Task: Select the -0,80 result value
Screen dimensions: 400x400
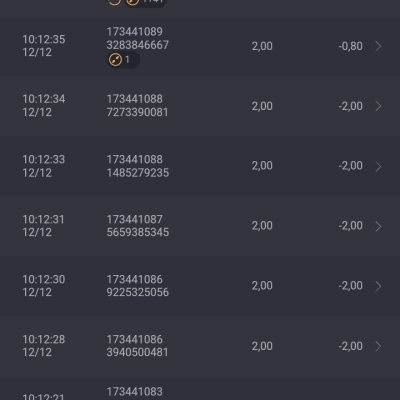Action: 350,46
